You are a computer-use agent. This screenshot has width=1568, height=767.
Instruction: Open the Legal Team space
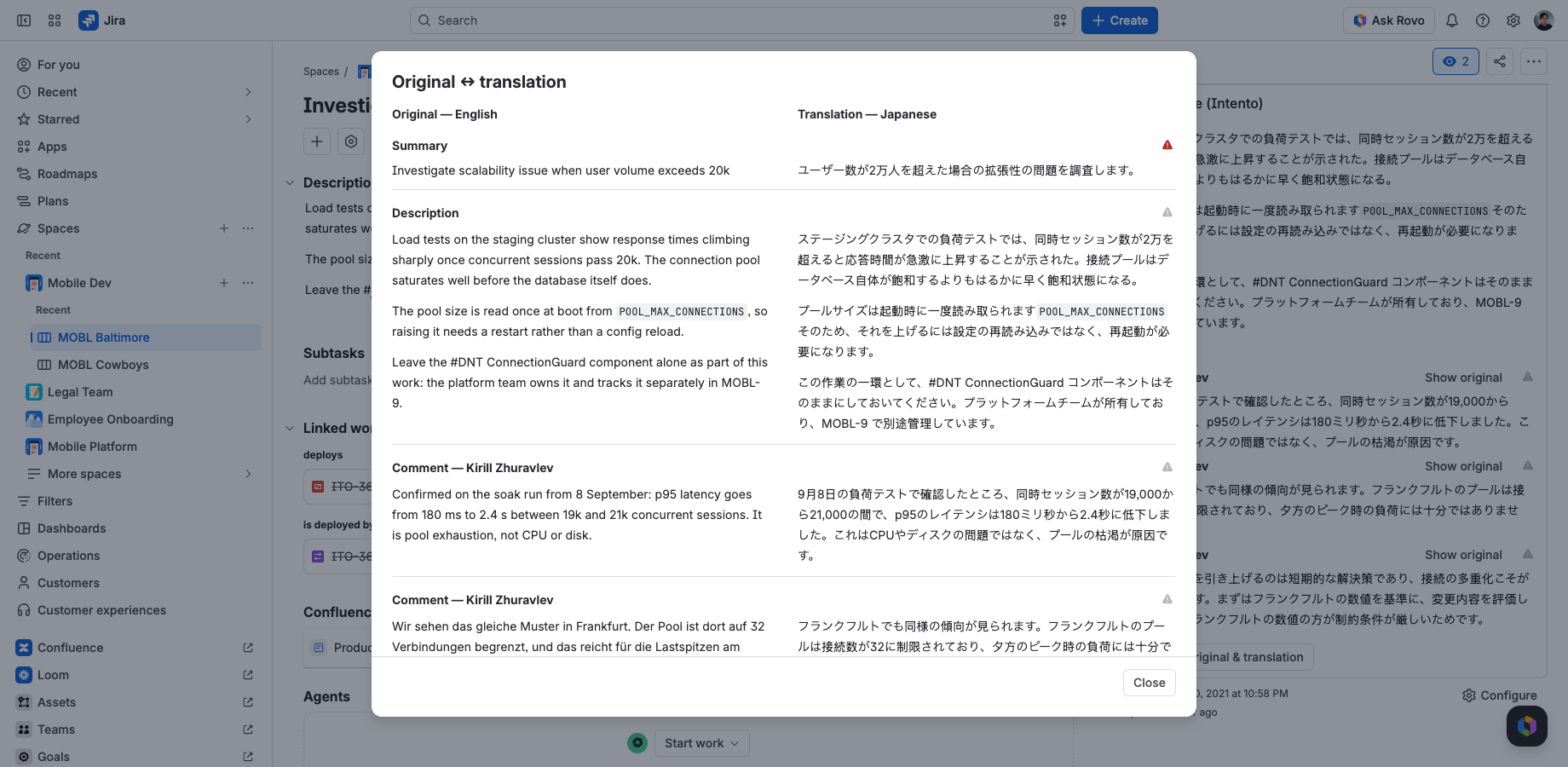(x=141, y=392)
